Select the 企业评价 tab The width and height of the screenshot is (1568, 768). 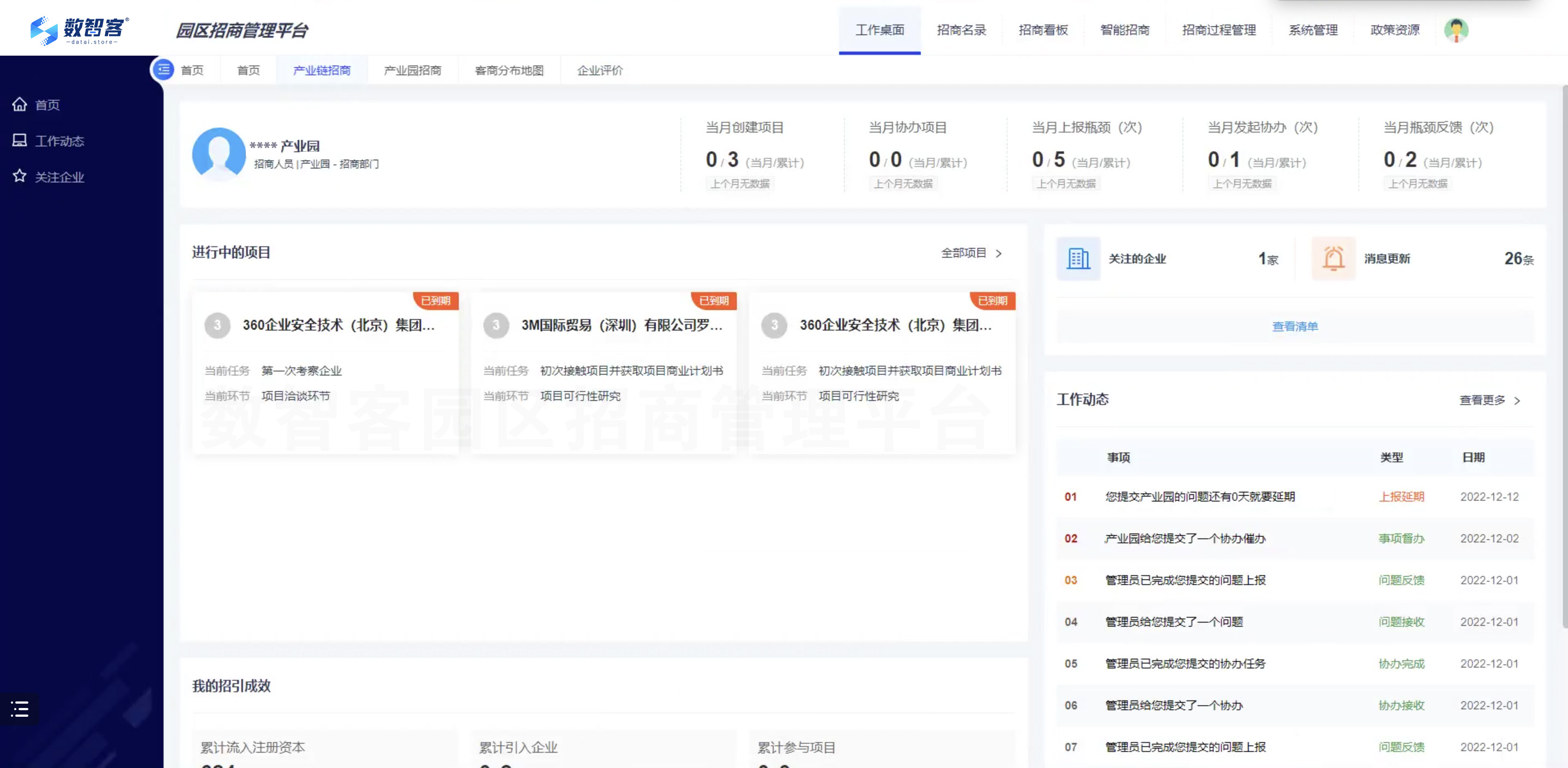[x=600, y=70]
